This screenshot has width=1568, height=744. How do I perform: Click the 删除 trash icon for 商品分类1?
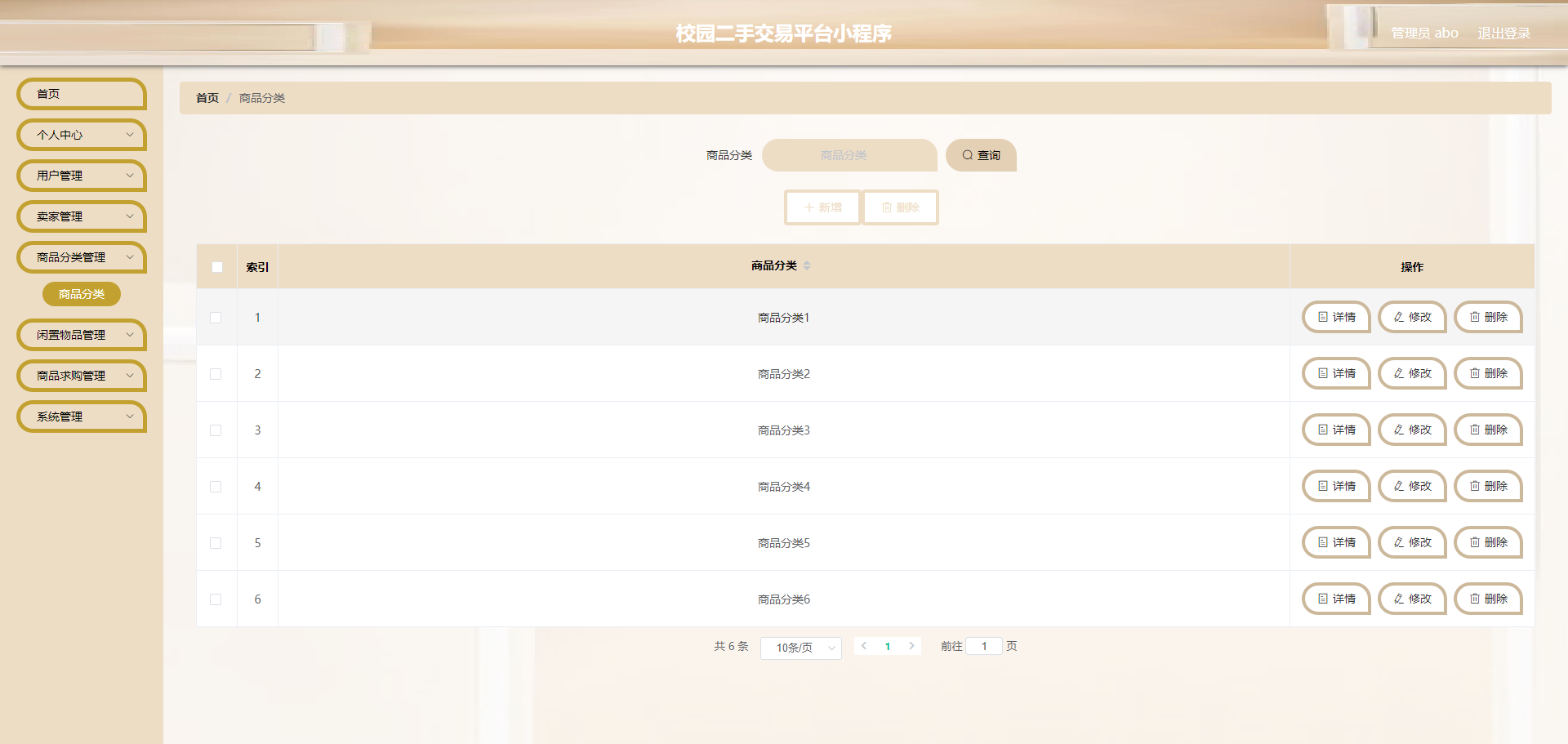(x=1475, y=317)
